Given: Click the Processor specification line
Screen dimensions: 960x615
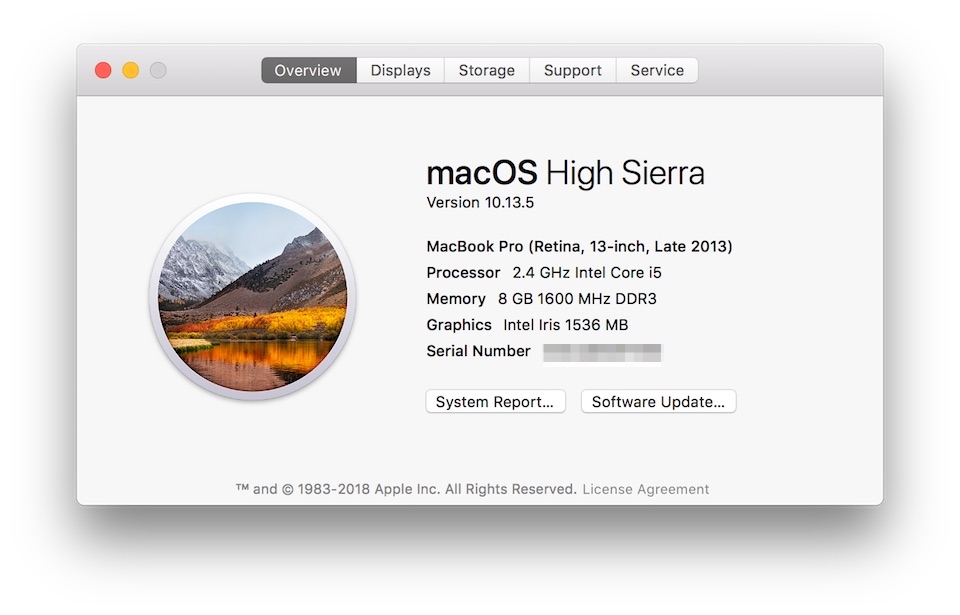Looking at the screenshot, I should point(543,272).
